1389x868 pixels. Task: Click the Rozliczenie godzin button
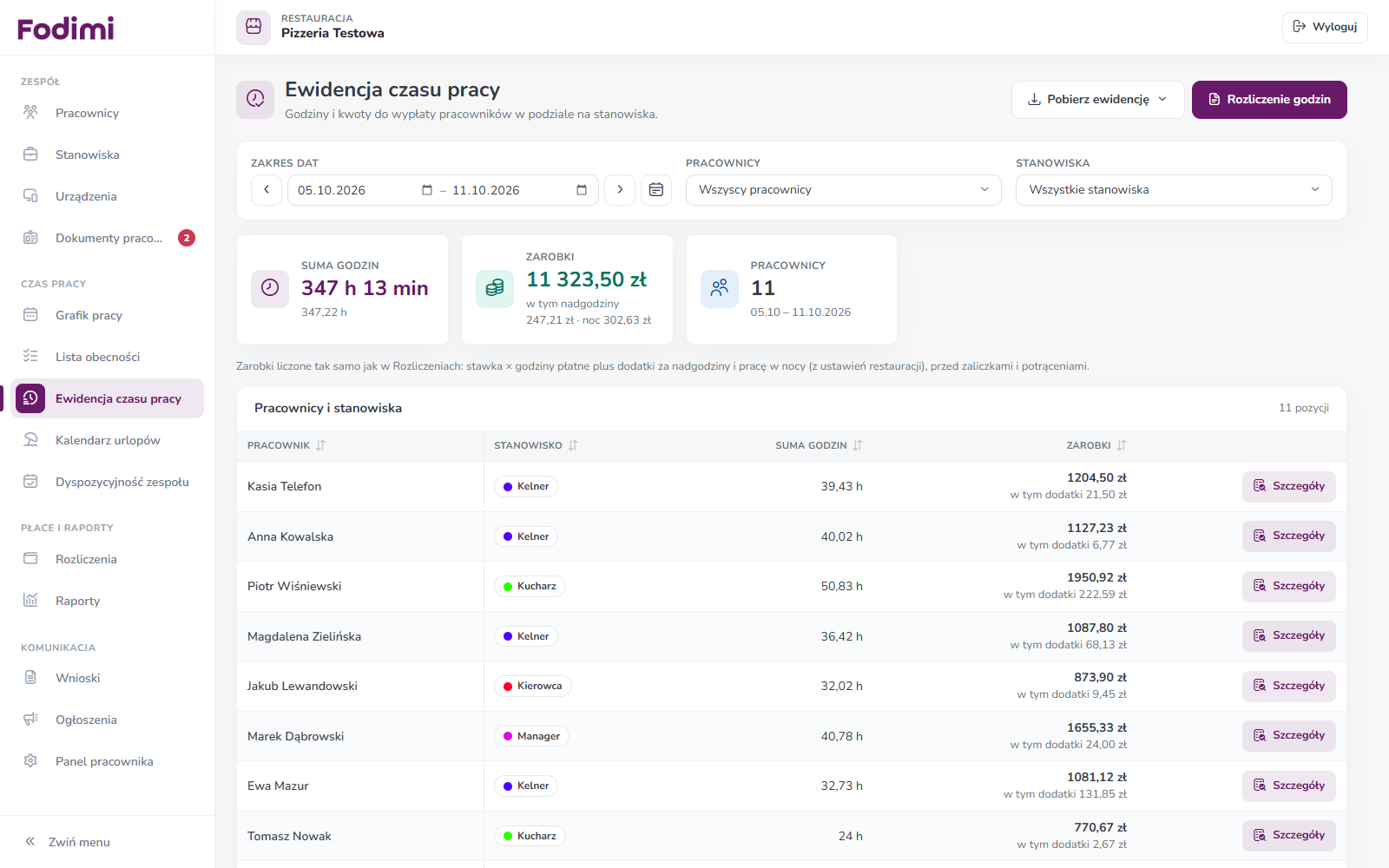(1269, 100)
